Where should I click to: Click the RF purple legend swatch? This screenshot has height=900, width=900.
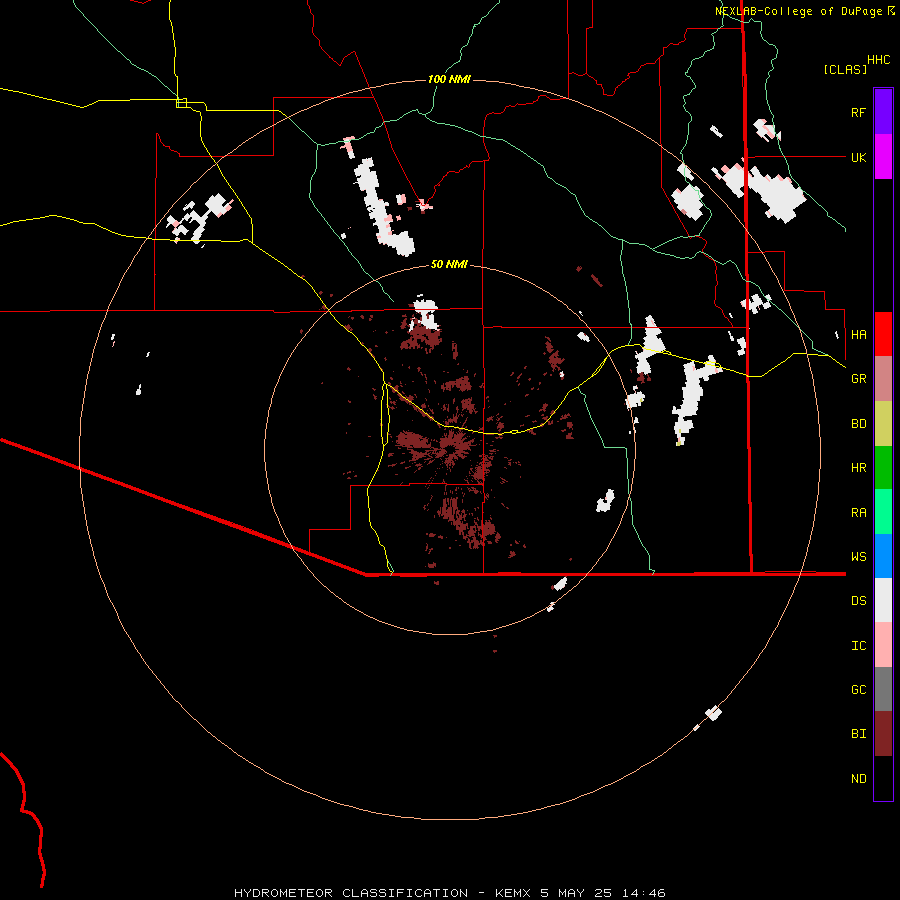click(x=883, y=112)
